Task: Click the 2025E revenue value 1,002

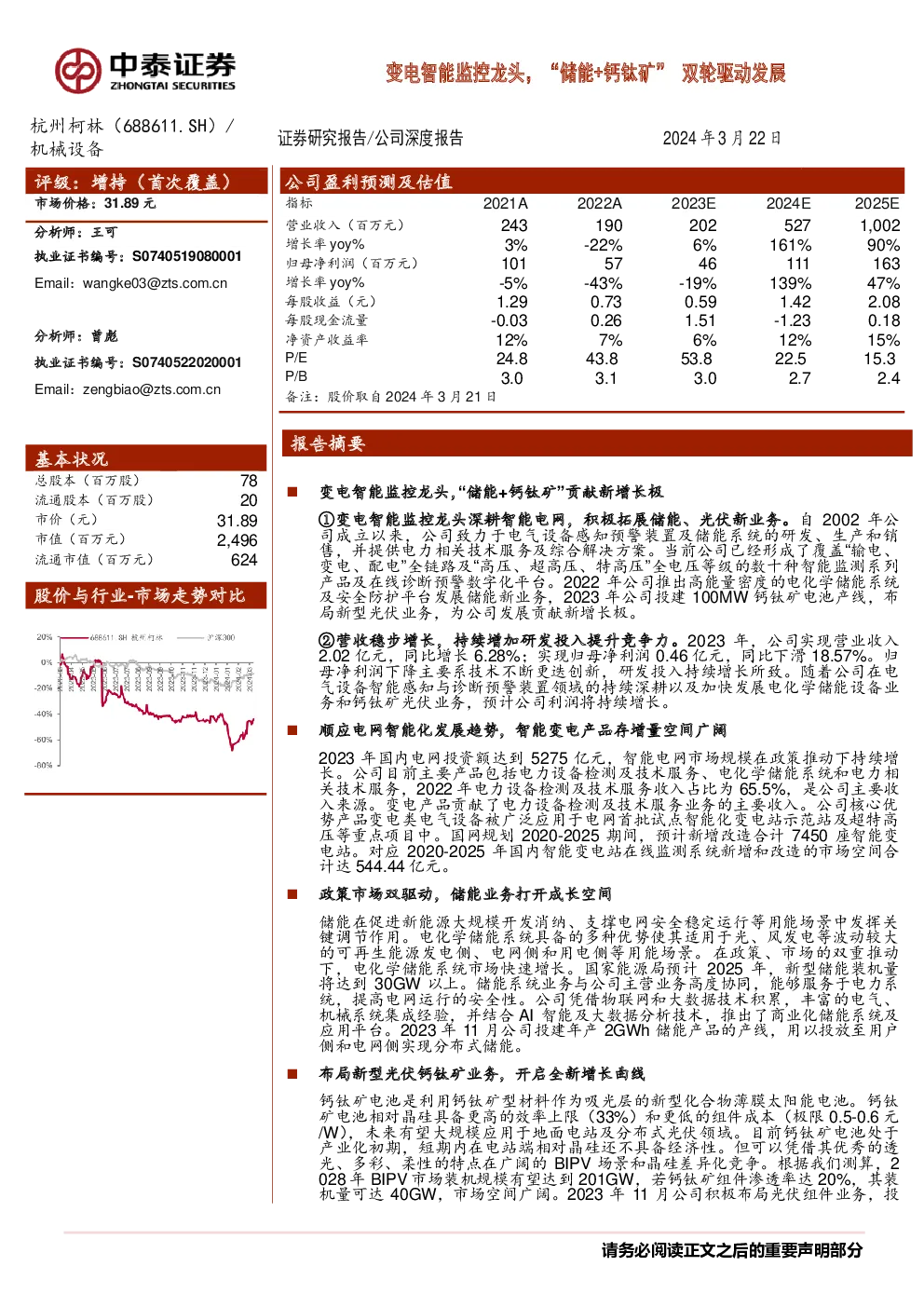Action: (880, 225)
